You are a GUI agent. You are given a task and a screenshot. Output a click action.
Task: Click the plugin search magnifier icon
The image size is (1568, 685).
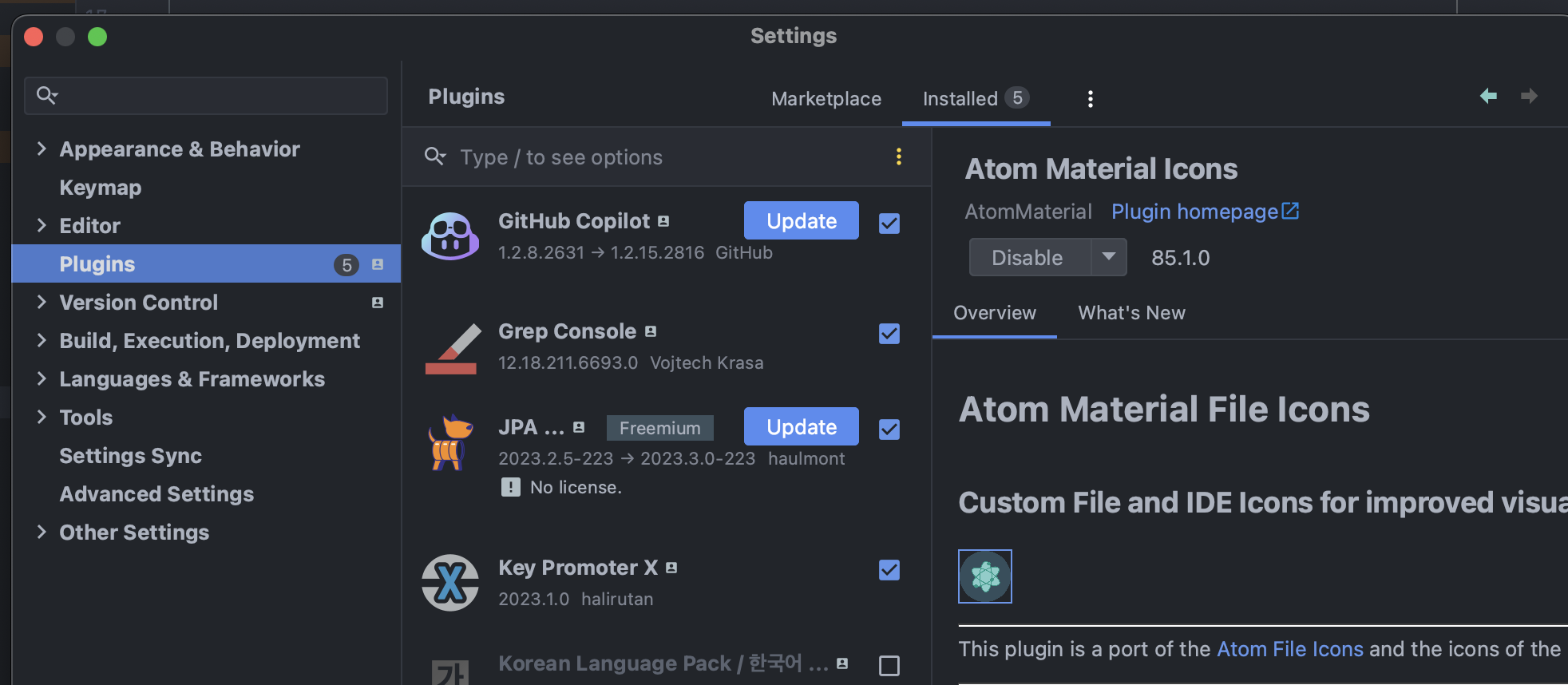[x=435, y=156]
